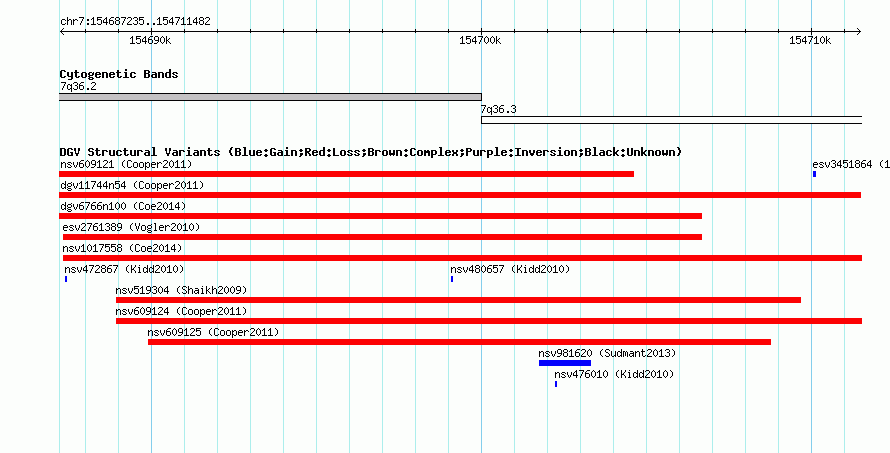Click the blue nsv981620 gain bar
The height and width of the screenshot is (453, 890).
click(565, 363)
